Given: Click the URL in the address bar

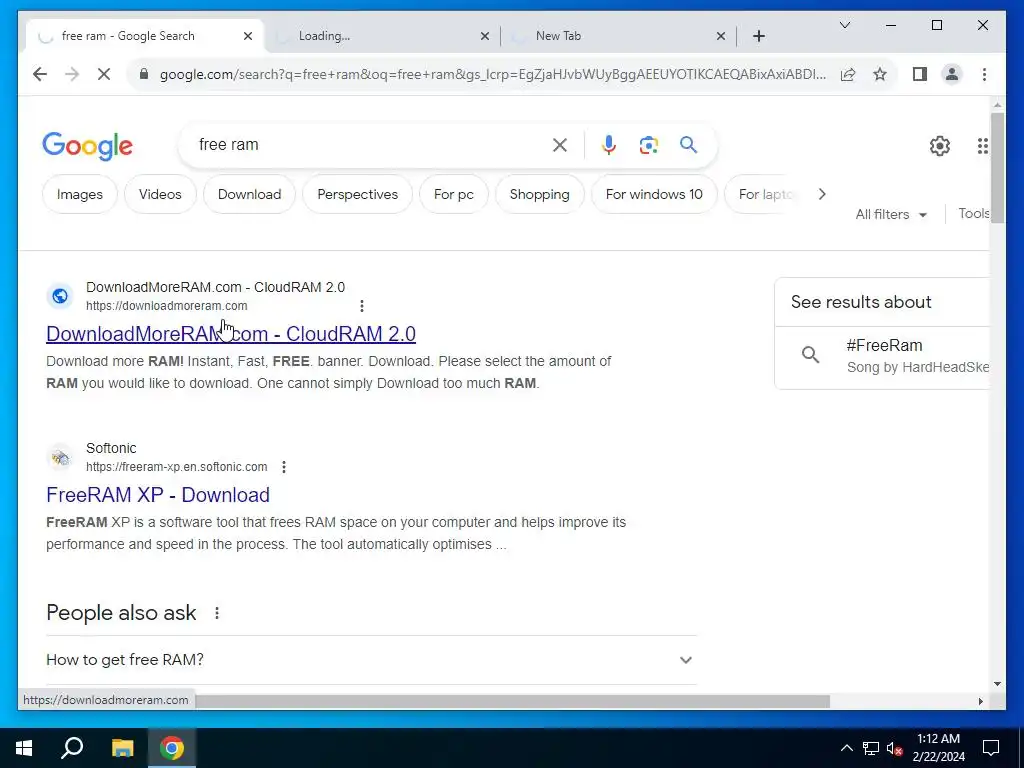Looking at the screenshot, I should click(492, 74).
